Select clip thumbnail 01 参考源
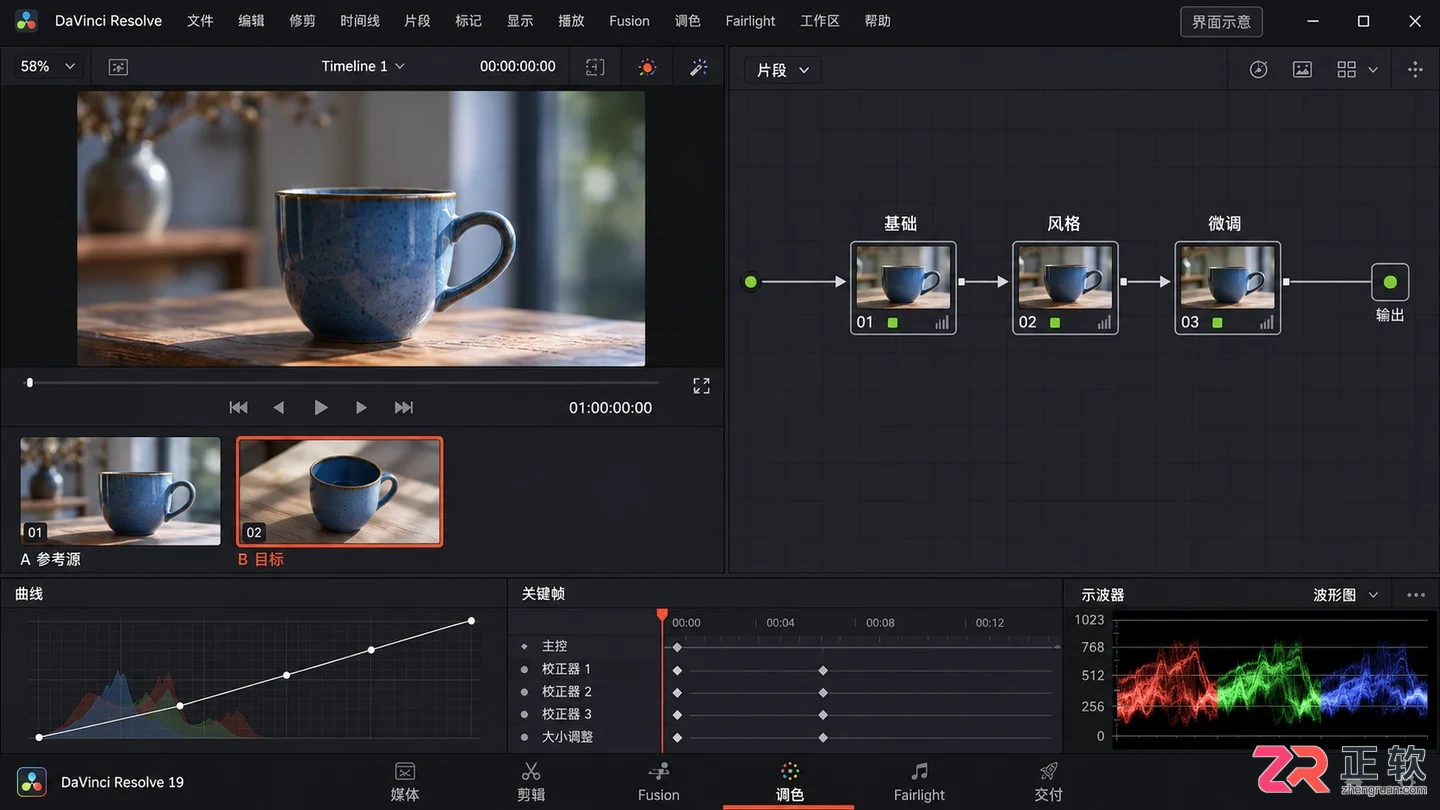The height and width of the screenshot is (810, 1440). click(120, 491)
